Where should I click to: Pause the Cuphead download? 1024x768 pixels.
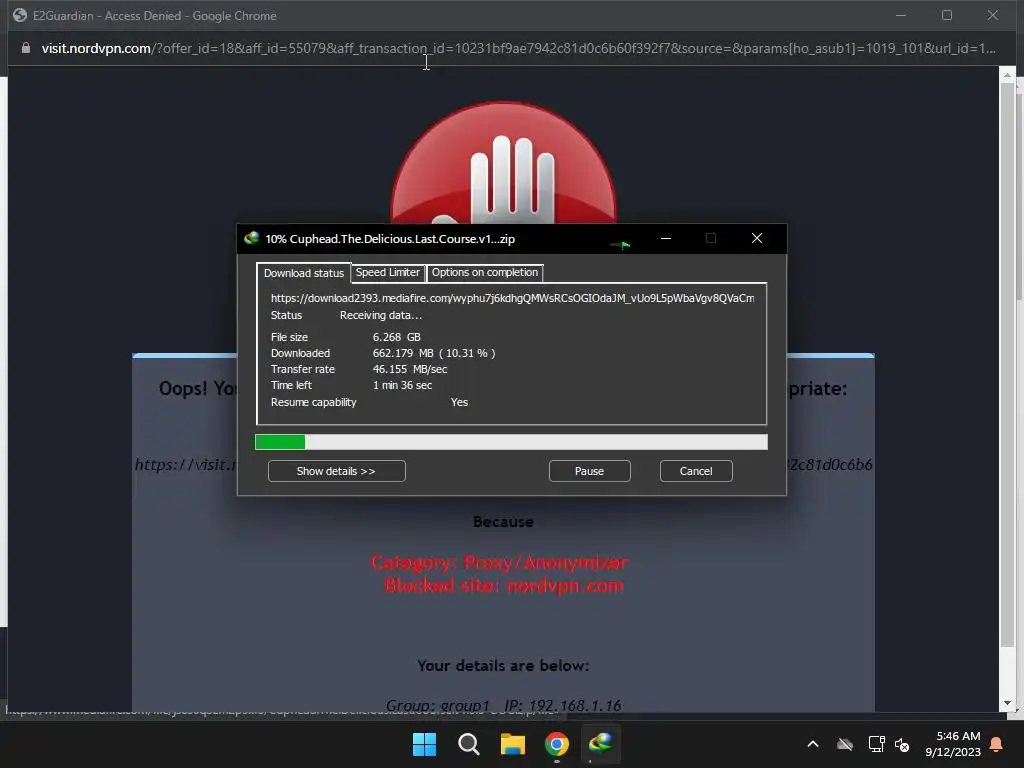pyautogui.click(x=589, y=471)
